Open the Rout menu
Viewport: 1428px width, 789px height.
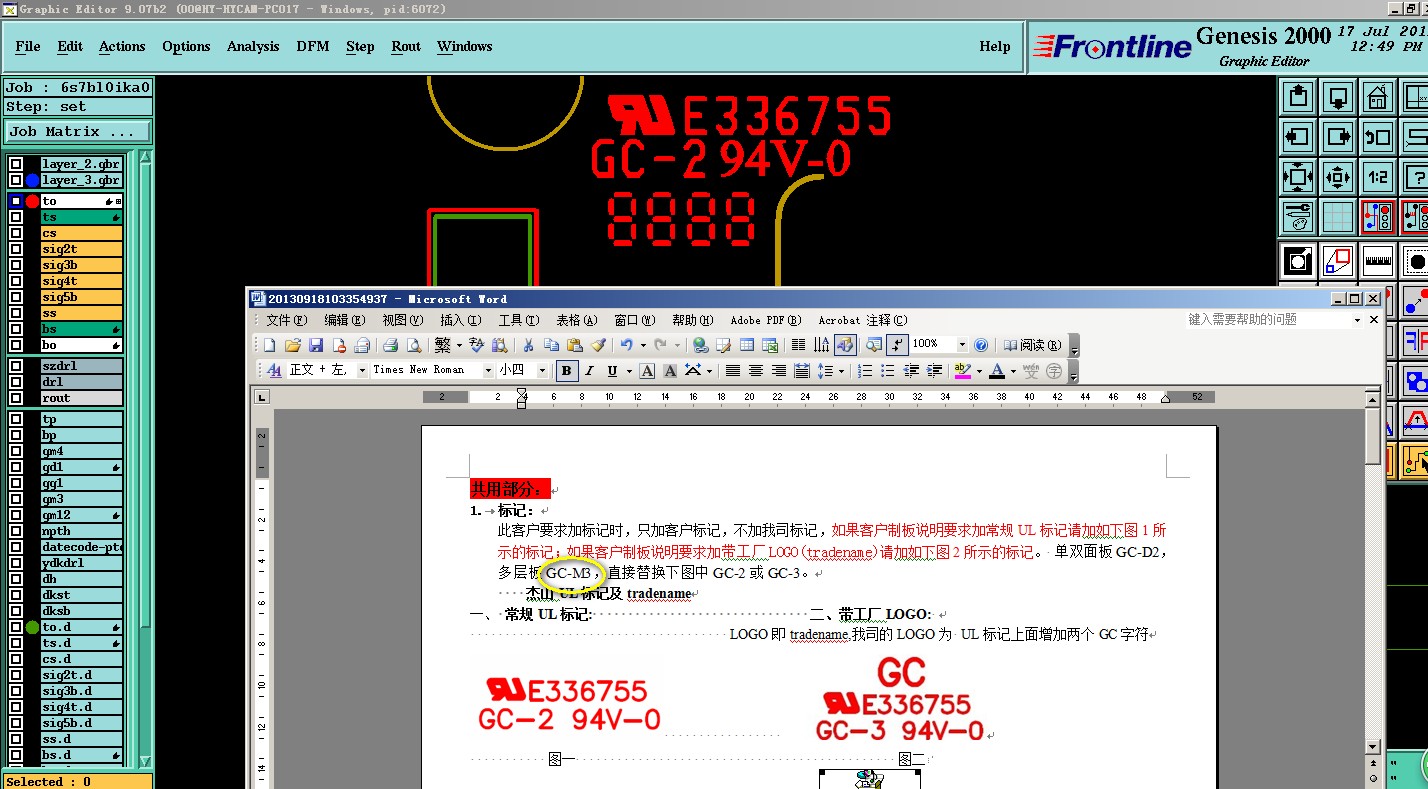[x=406, y=46]
